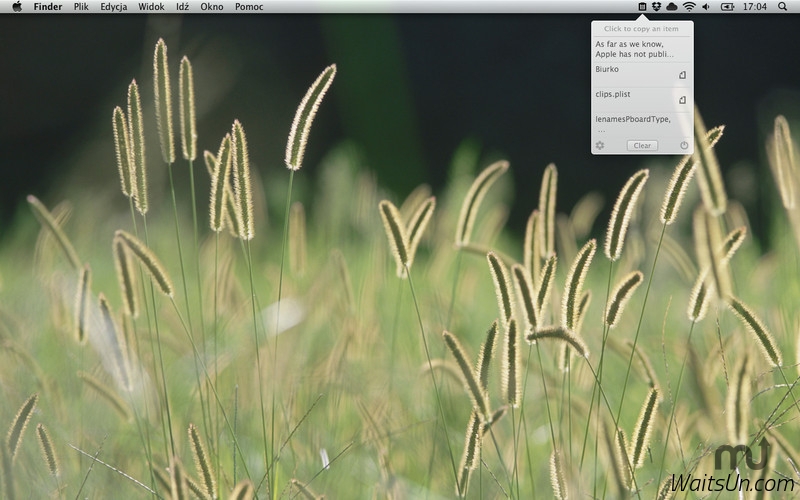Click the clipboard manager menu bar icon
800x500 pixels.
642,7
